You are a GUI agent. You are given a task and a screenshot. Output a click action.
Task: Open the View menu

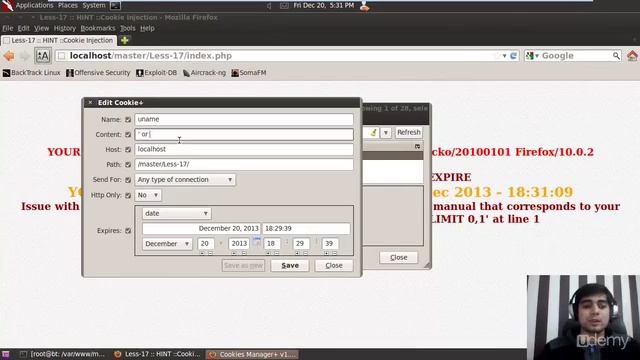41,28
